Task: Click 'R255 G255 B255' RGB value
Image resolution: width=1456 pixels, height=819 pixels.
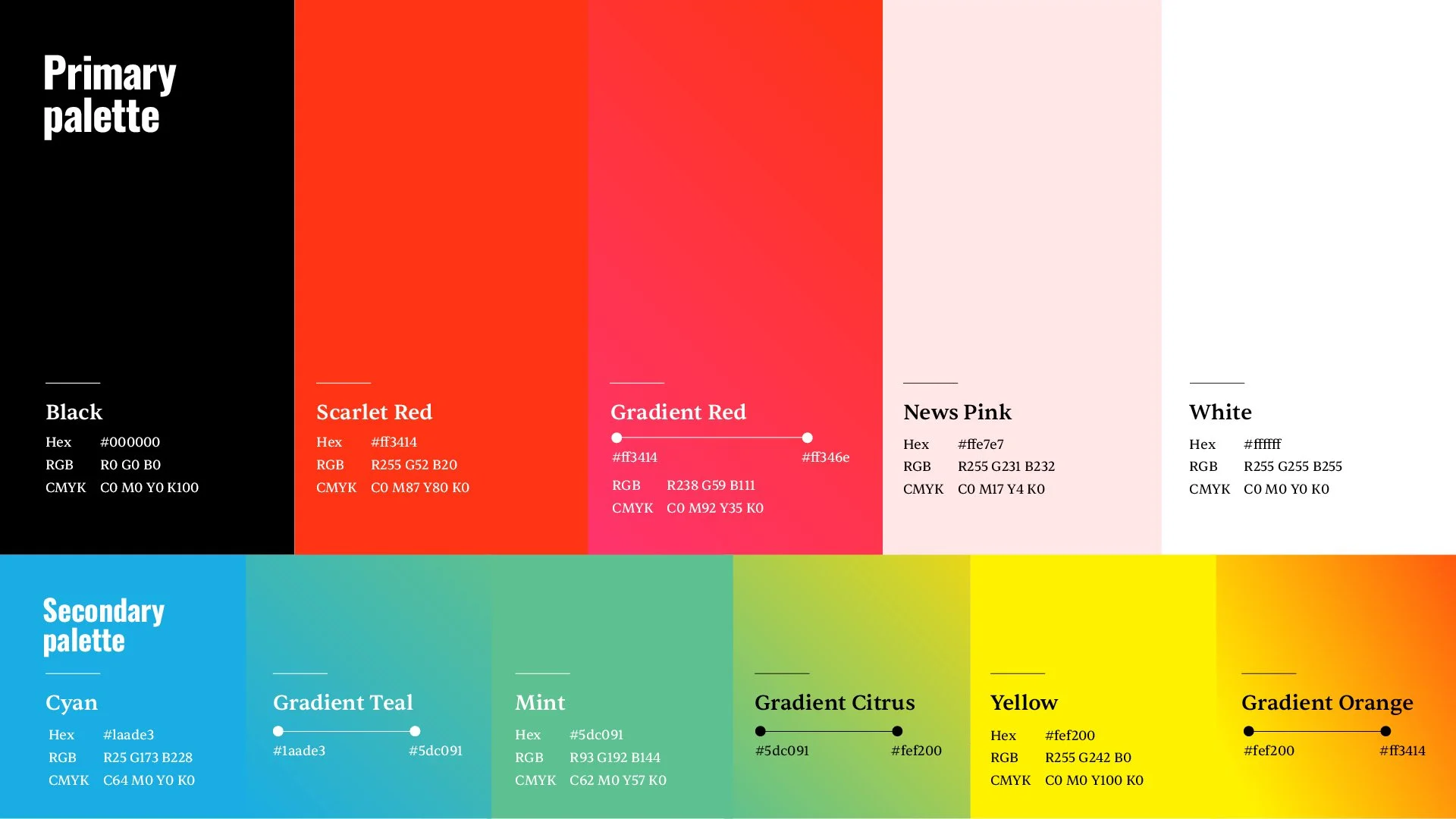Action: [x=1293, y=466]
